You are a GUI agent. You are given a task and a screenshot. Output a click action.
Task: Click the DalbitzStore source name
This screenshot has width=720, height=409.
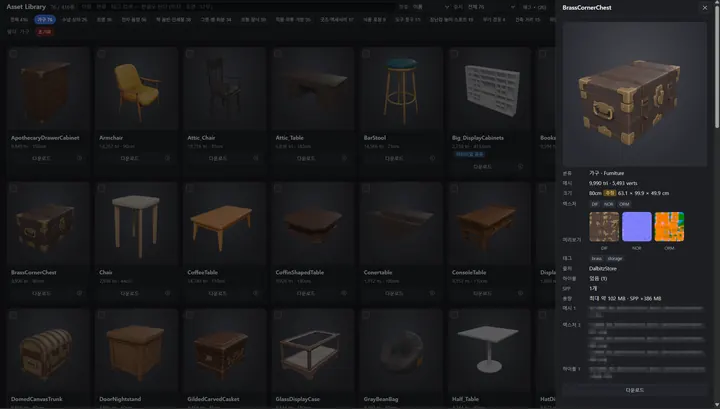tap(602, 269)
